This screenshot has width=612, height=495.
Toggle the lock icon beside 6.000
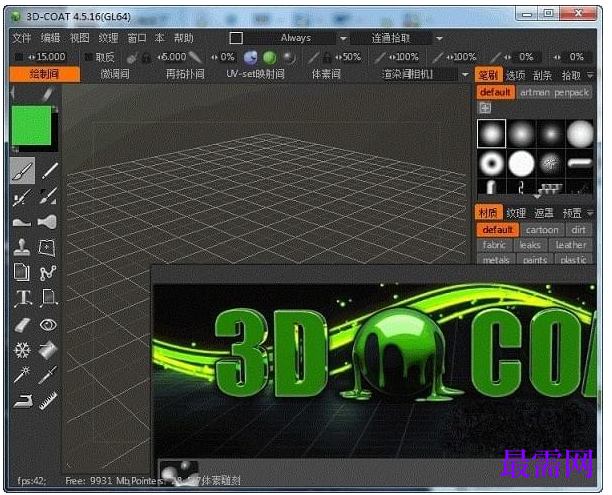coord(146,58)
